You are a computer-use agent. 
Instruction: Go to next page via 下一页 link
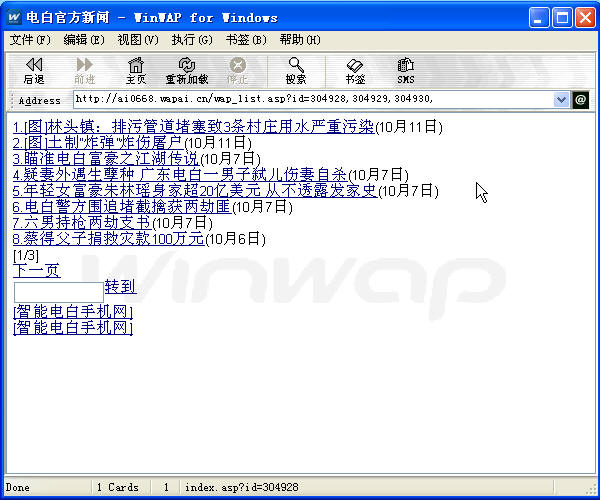pyautogui.click(x=36, y=271)
